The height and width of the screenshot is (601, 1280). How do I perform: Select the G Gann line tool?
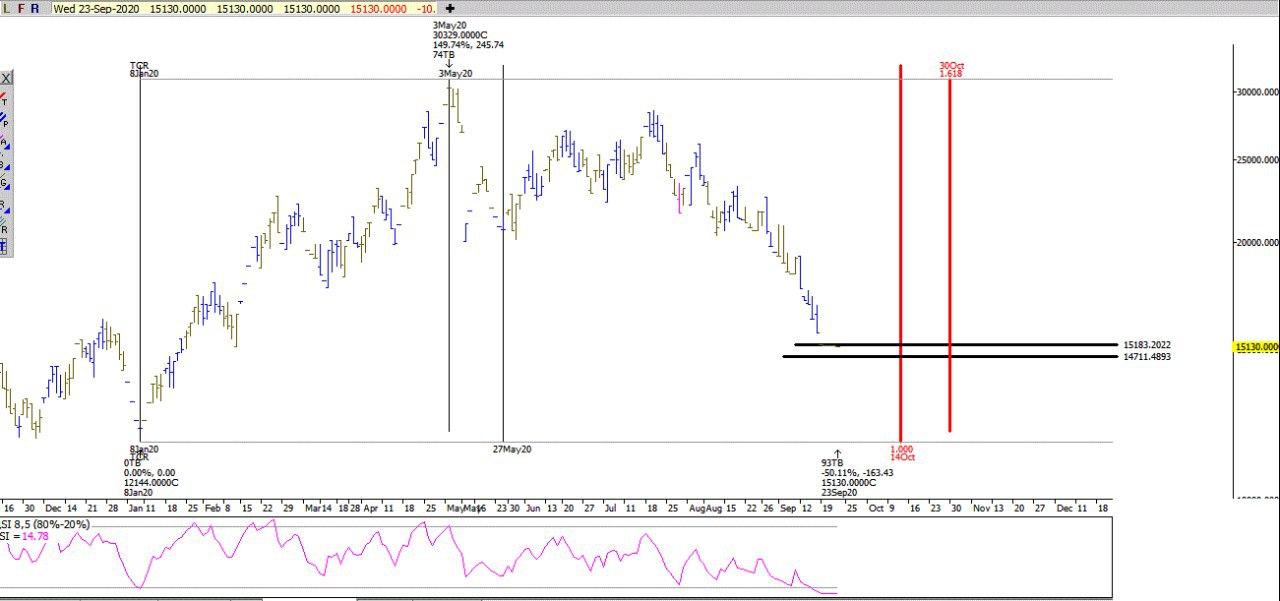click(x=4, y=183)
